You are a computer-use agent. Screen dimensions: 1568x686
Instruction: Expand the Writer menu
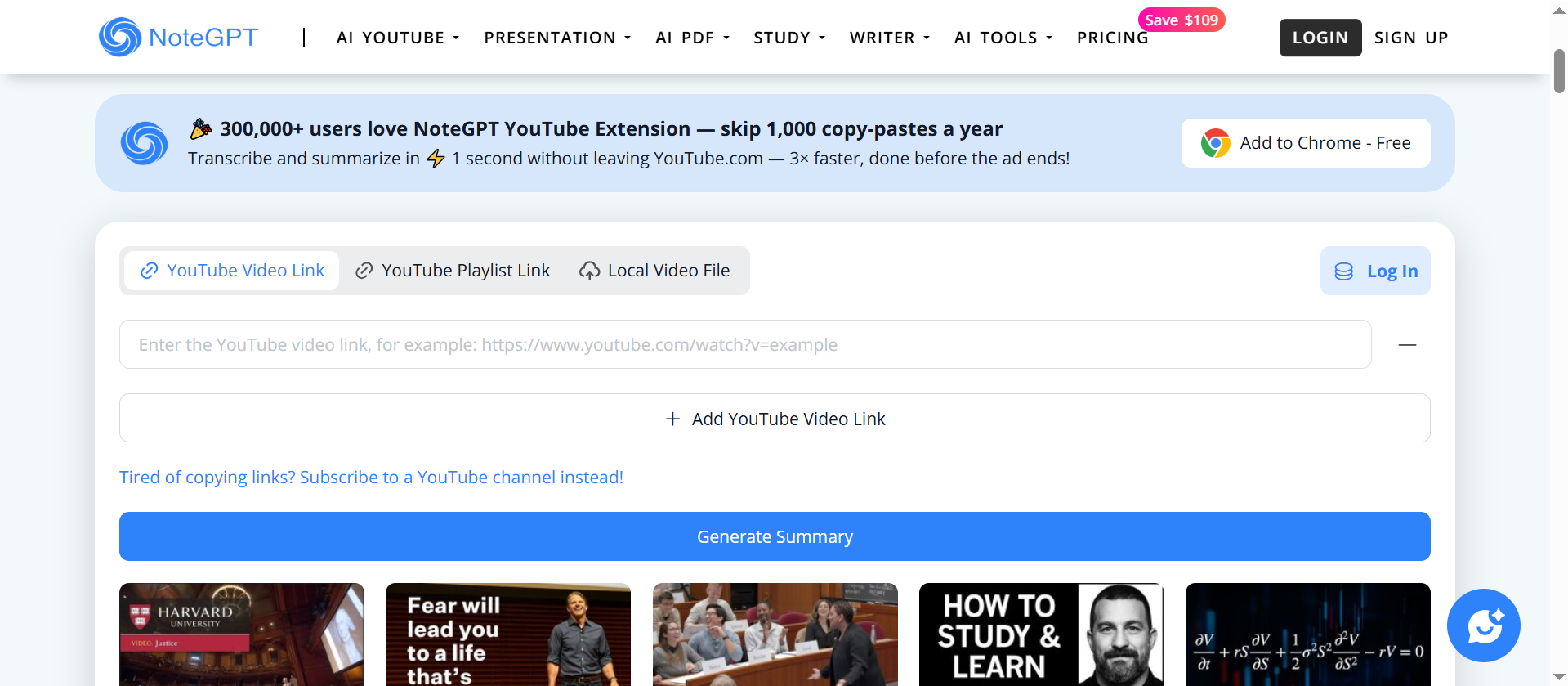pyautogui.click(x=890, y=38)
